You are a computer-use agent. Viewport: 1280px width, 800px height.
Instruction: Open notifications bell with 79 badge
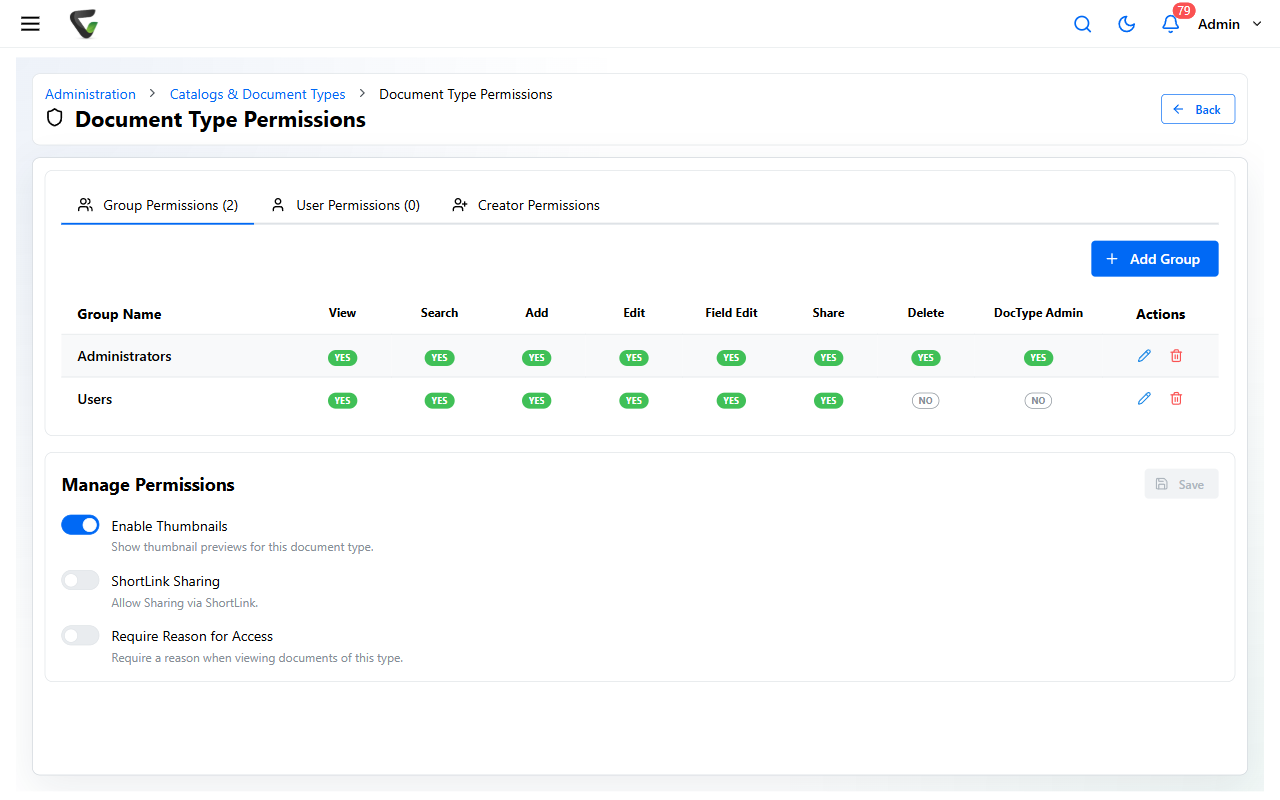click(1171, 23)
